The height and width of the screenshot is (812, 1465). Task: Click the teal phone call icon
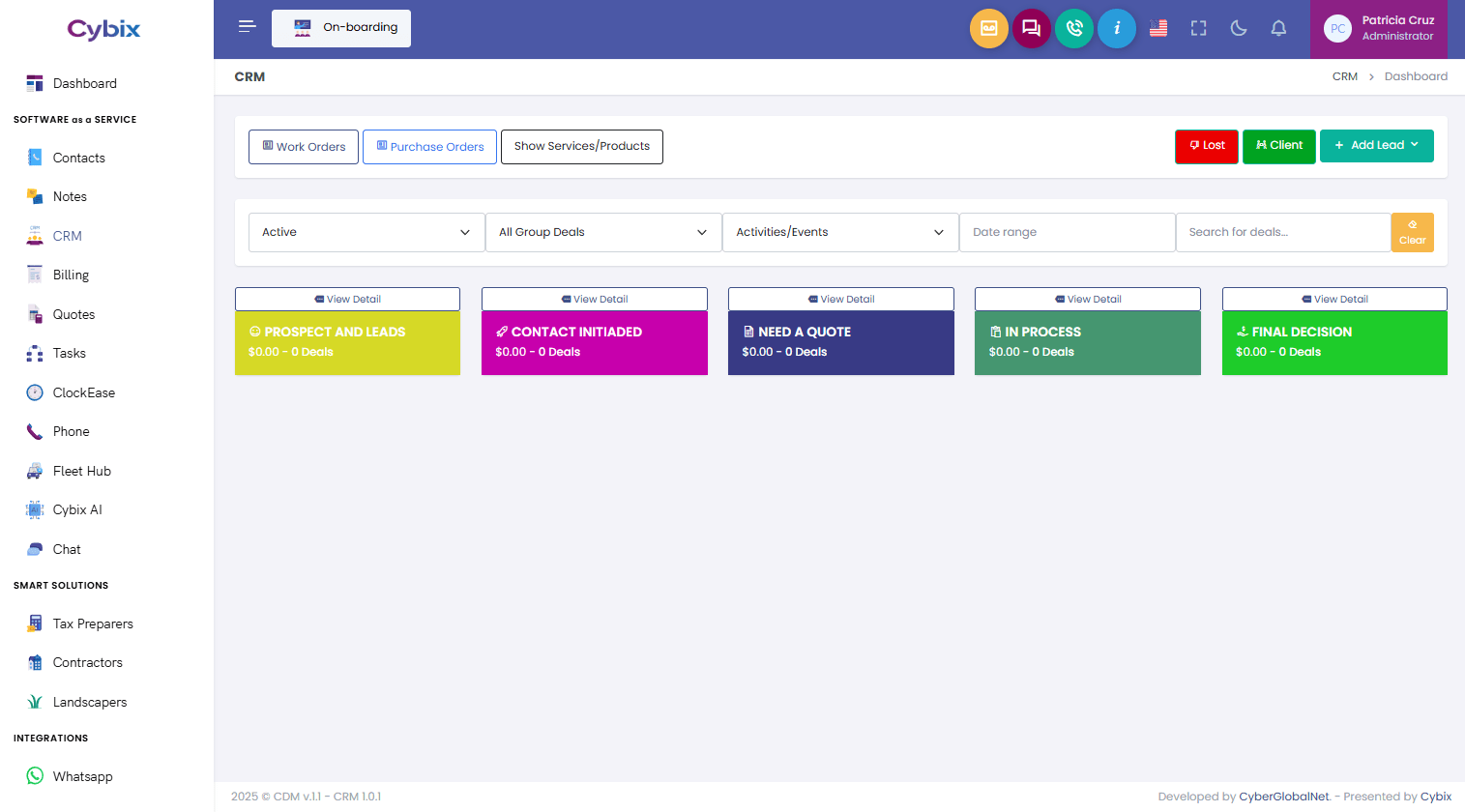(1074, 29)
